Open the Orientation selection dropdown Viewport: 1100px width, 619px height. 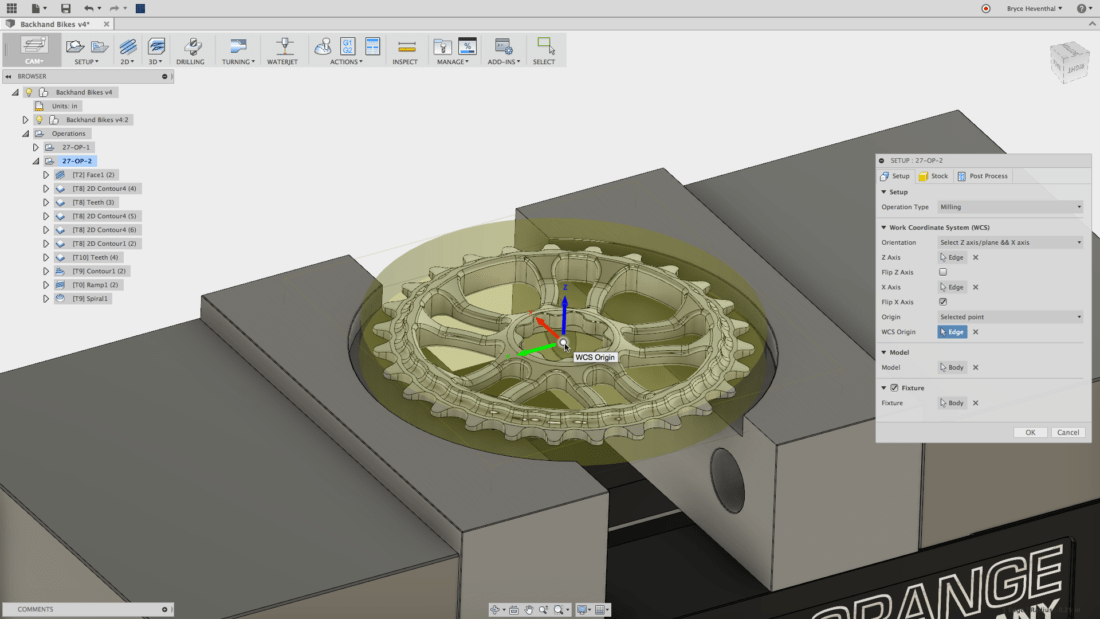point(1010,242)
